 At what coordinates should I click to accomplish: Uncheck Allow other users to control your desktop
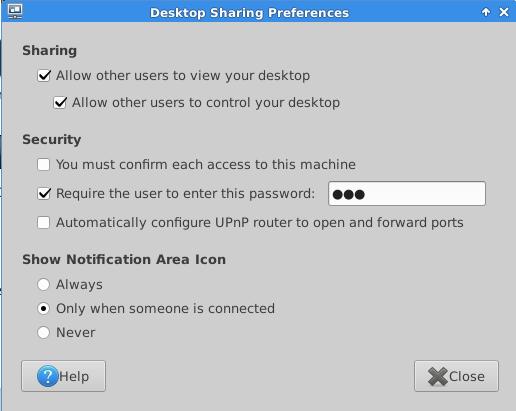click(60, 102)
